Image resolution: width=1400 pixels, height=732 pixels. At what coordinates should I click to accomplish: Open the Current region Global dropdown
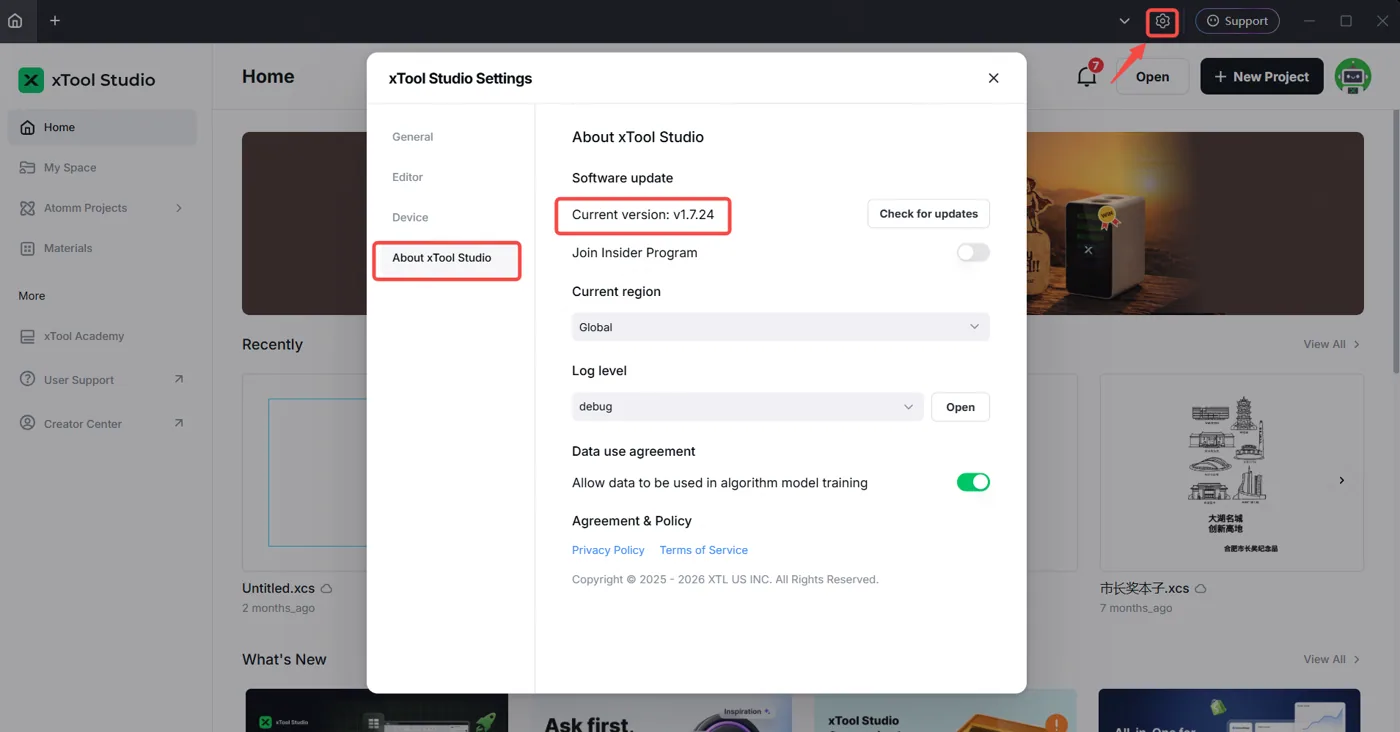tap(780, 327)
